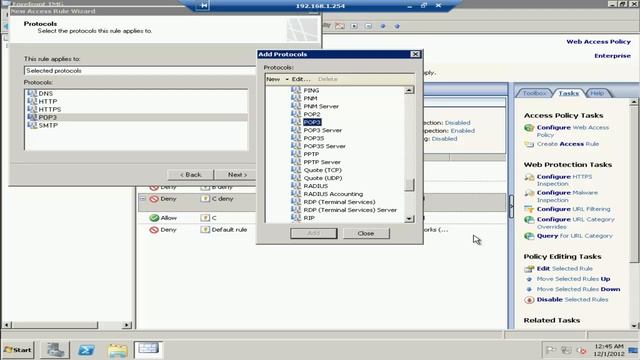Close the Add Protocols dialog via Close button
Viewport: 640px width, 360px height.
tap(366, 233)
